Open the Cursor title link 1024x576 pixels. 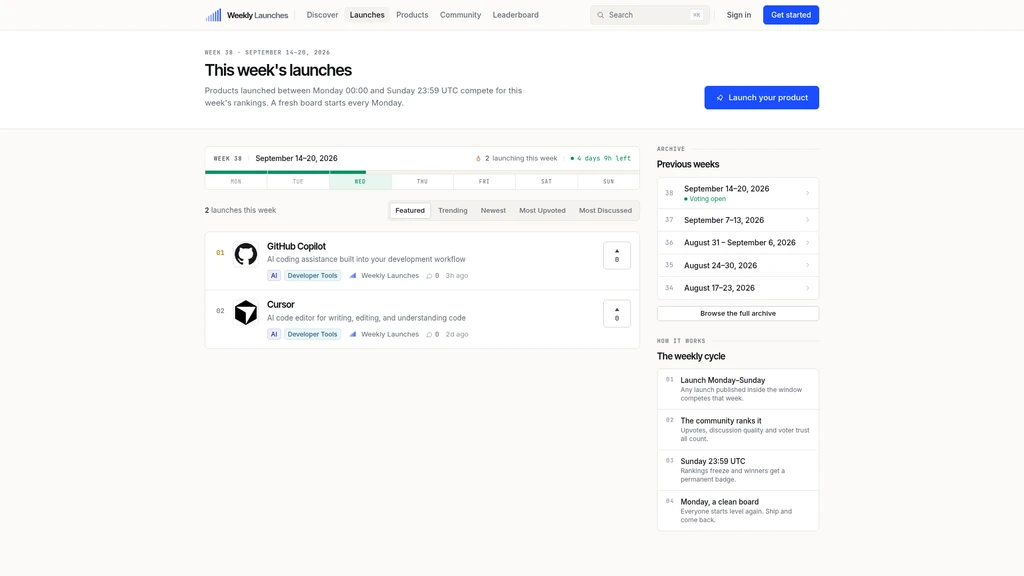(x=281, y=304)
